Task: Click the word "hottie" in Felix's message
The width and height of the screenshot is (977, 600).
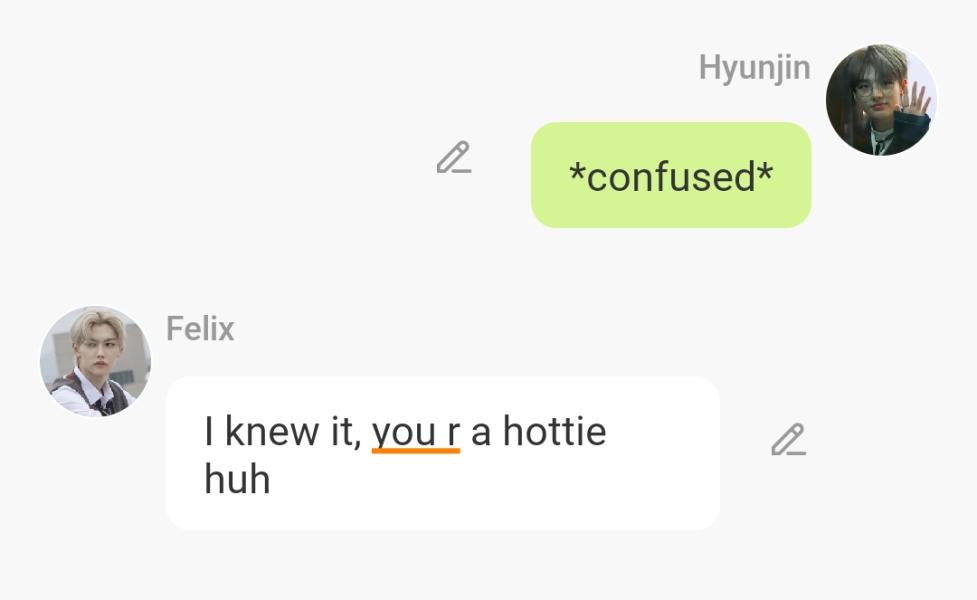Action: (x=555, y=431)
